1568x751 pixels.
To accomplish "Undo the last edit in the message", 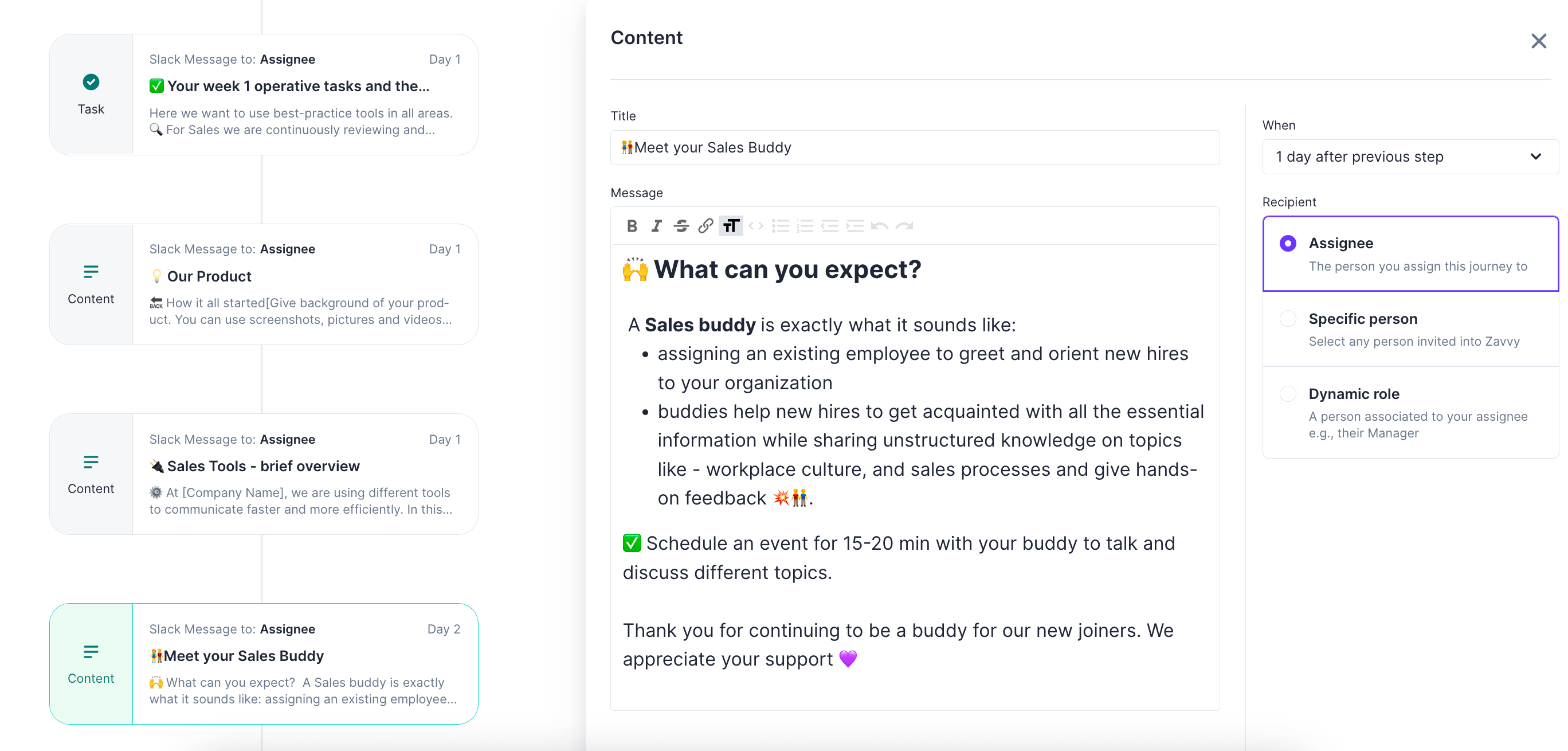I will point(881,226).
